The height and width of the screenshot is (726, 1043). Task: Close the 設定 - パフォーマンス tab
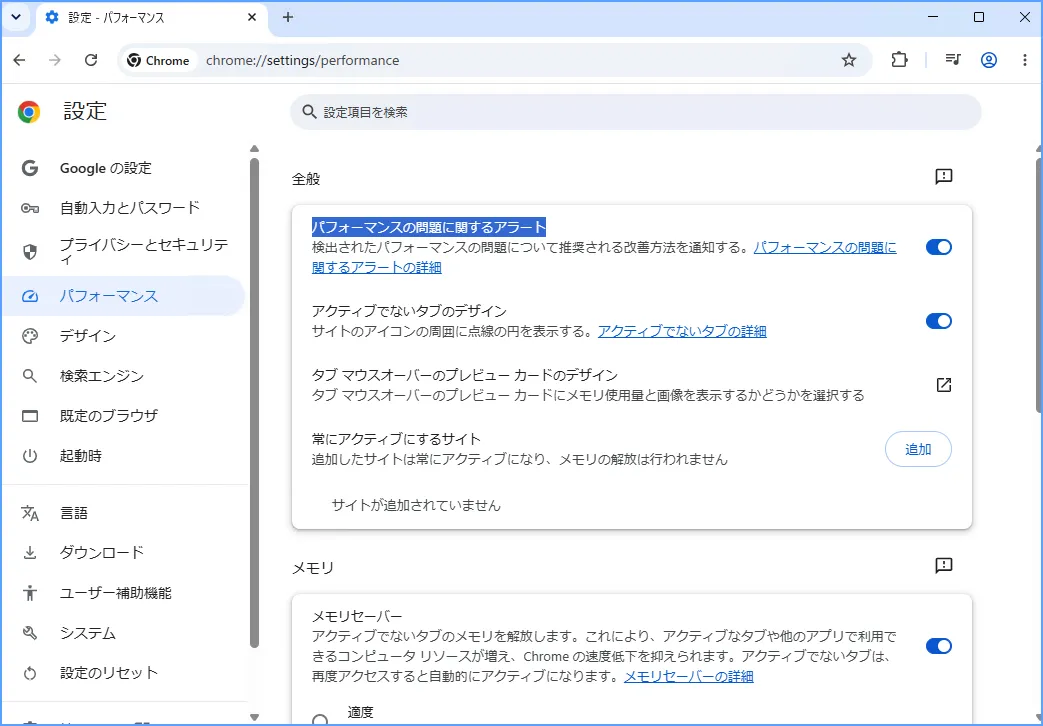pyautogui.click(x=251, y=17)
